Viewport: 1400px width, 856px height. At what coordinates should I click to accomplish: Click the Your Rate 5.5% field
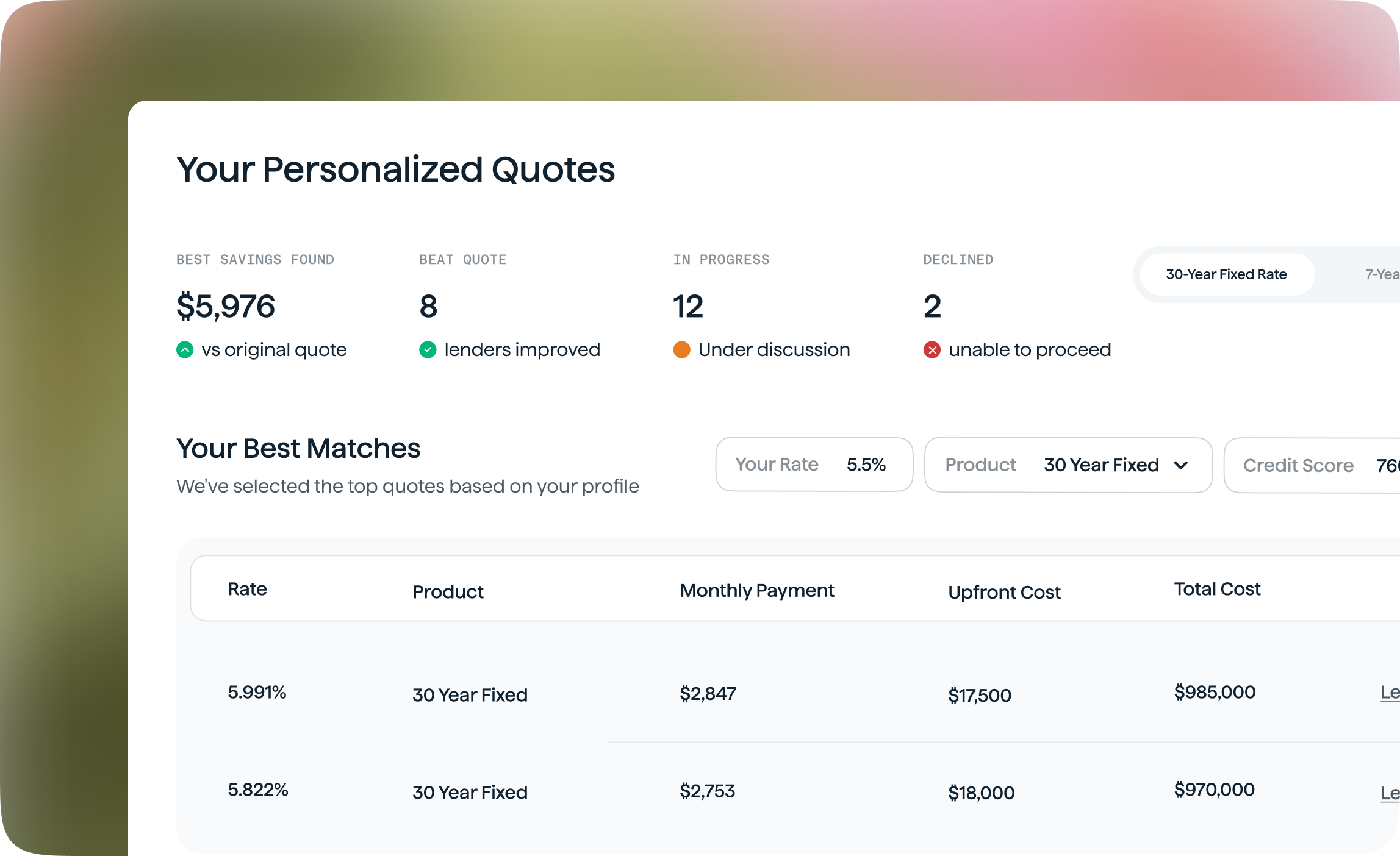coord(814,465)
